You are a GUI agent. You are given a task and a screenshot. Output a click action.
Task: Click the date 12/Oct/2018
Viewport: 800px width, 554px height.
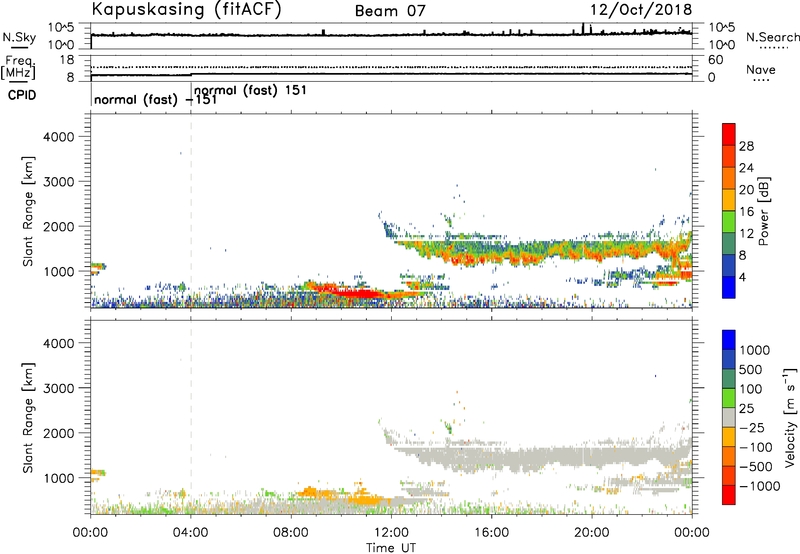(641, 10)
